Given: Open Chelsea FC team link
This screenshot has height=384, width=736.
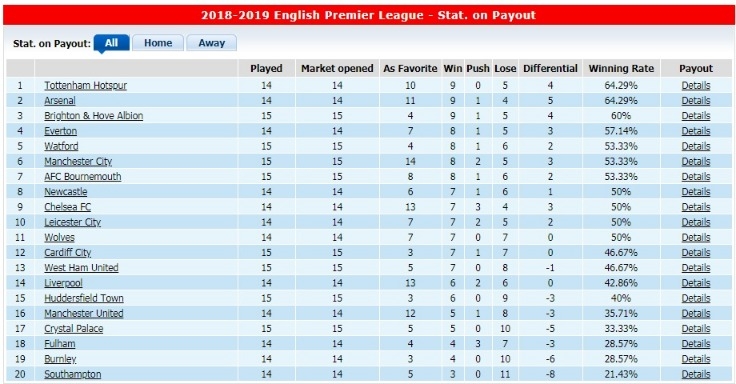Looking at the screenshot, I should click(x=68, y=207).
